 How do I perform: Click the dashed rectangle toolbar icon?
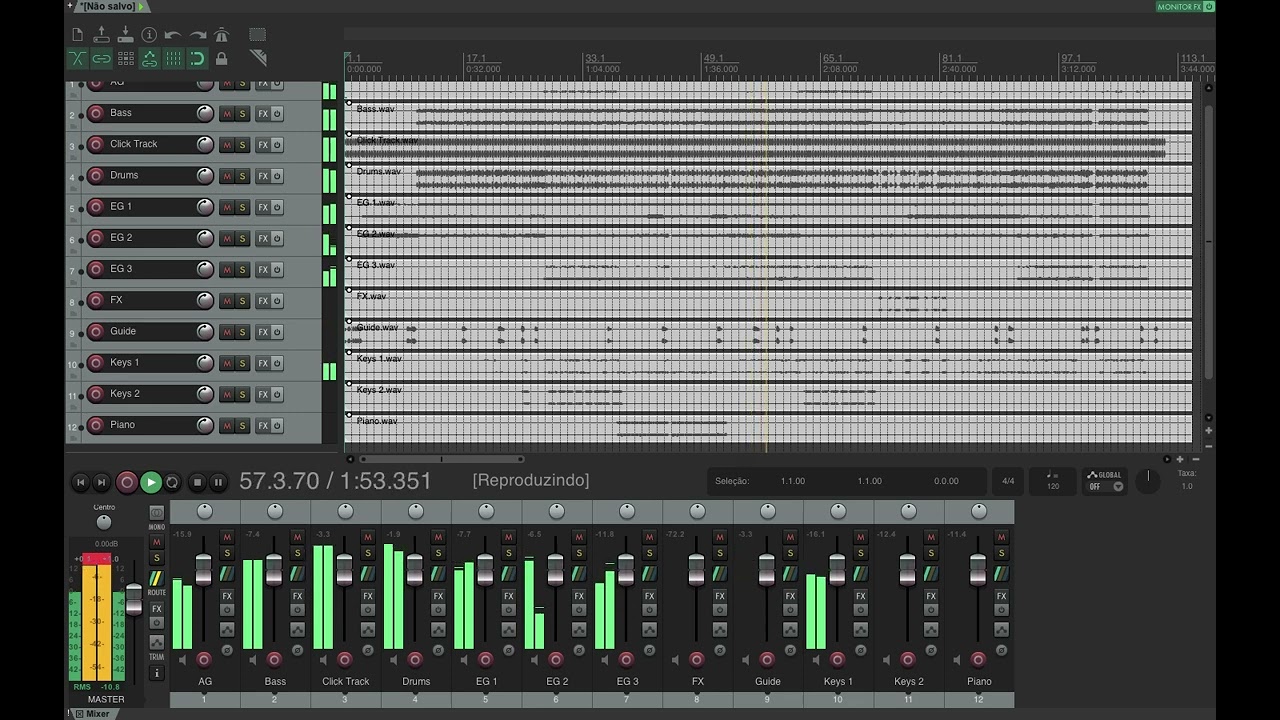pos(257,35)
